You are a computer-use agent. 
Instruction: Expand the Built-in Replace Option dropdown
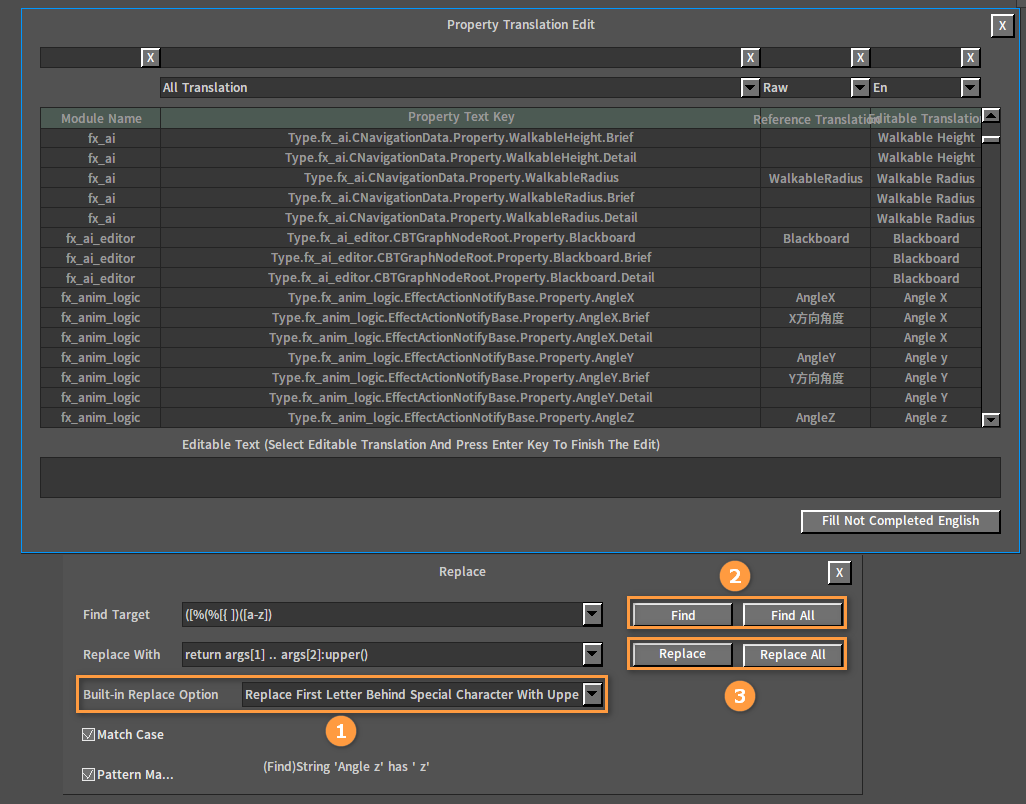point(592,694)
